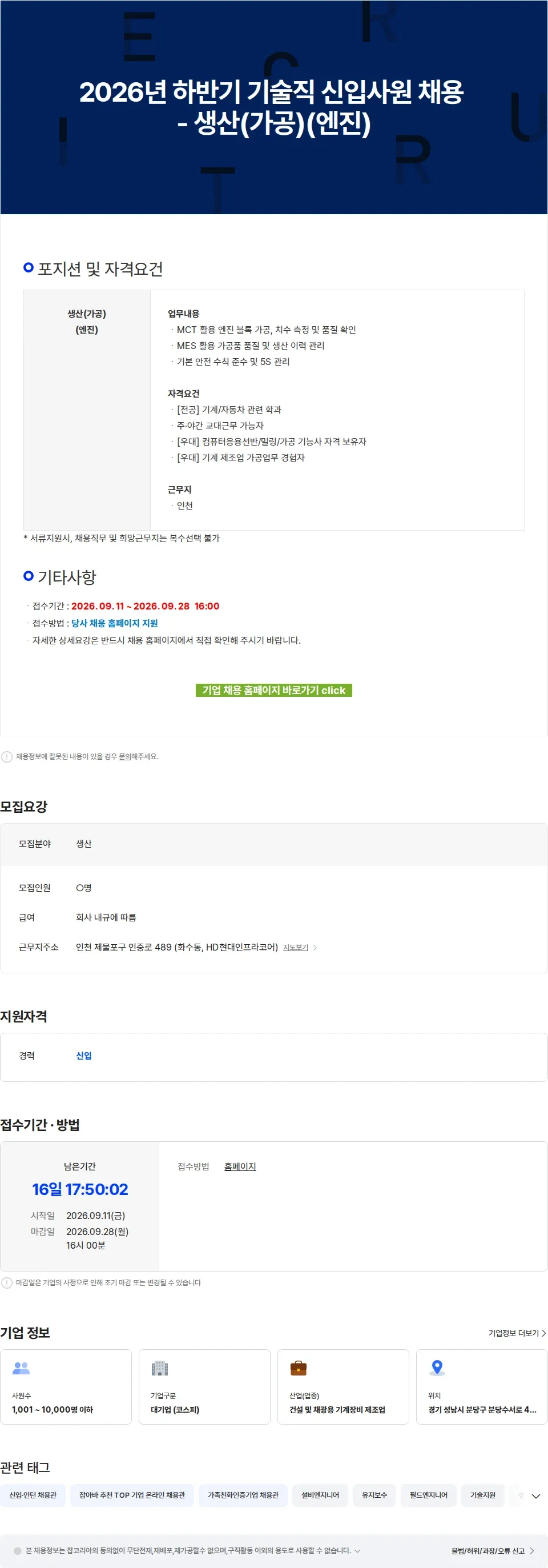Click the 2026년 하반기 기술직 신입사원 채용 banner title
This screenshot has width=548, height=1568.
[271, 107]
